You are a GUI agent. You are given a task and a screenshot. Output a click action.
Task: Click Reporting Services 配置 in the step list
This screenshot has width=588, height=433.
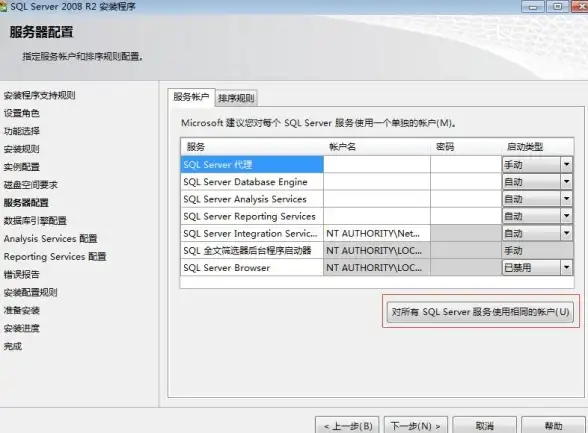[55, 257]
